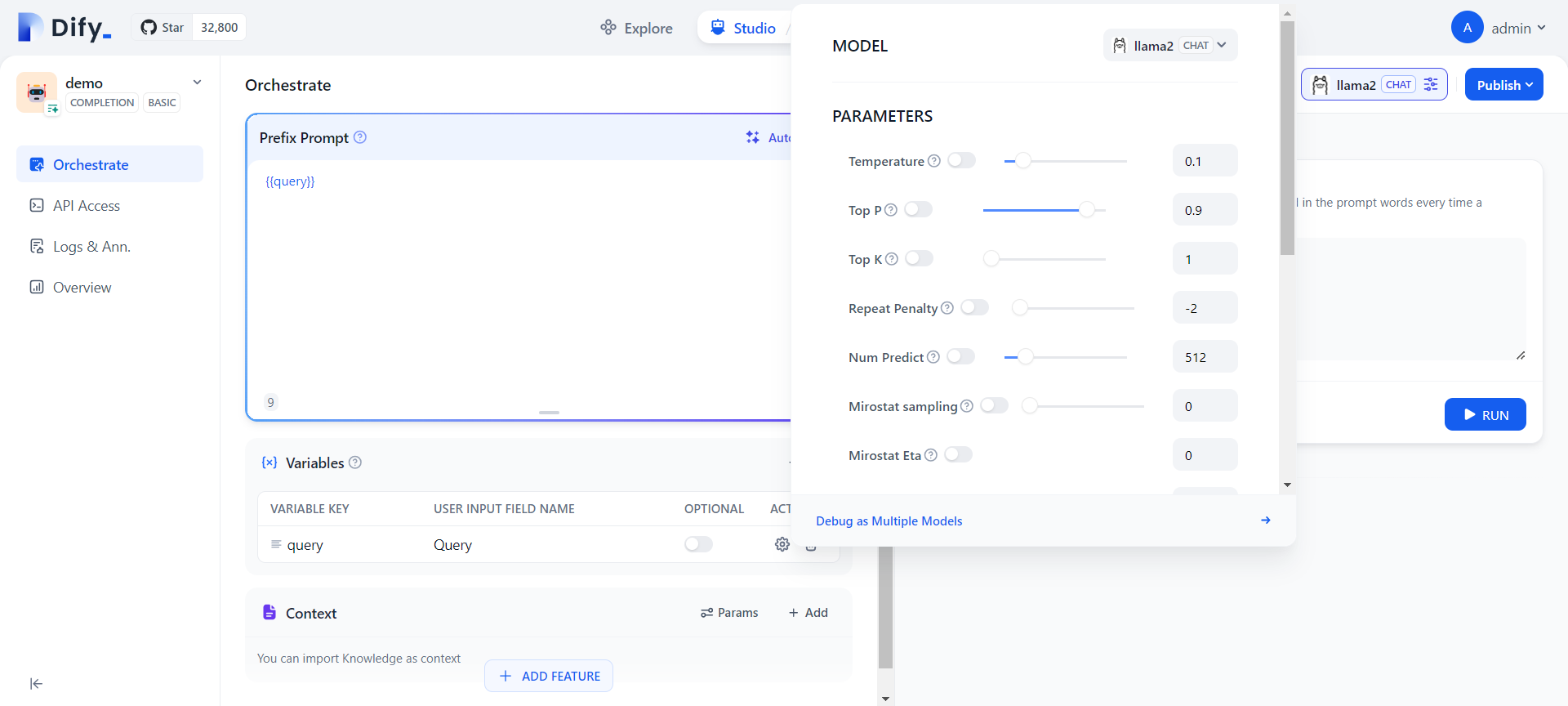Click the collapse sidebar icon
Image resolution: width=1568 pixels, height=706 pixels.
point(36,684)
